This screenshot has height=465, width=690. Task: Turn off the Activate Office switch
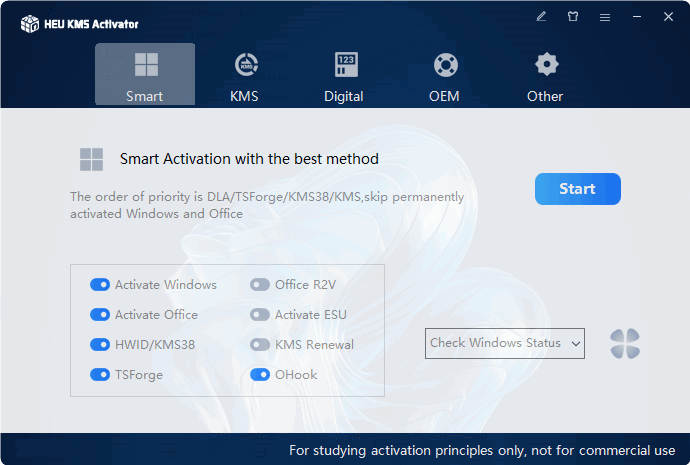(100, 315)
